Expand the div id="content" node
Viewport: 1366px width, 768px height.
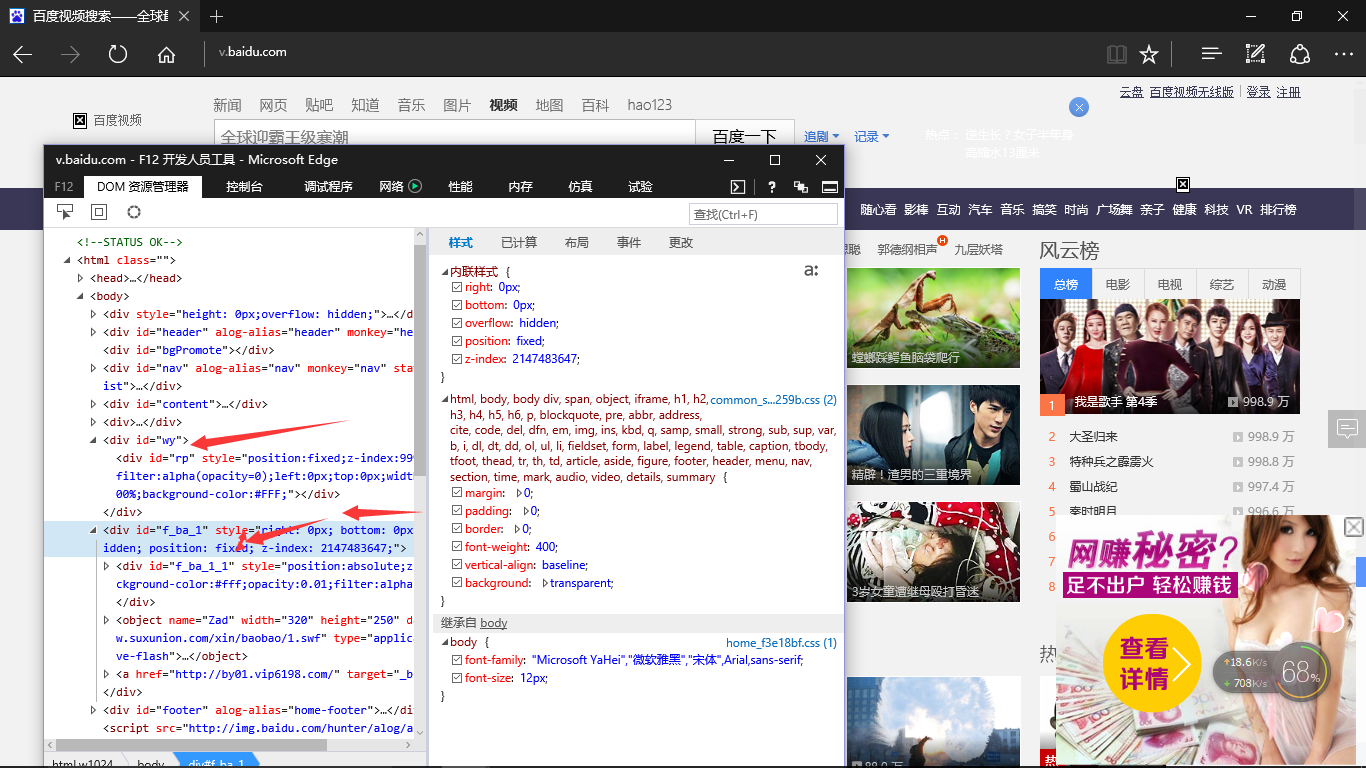pyautogui.click(x=94, y=404)
